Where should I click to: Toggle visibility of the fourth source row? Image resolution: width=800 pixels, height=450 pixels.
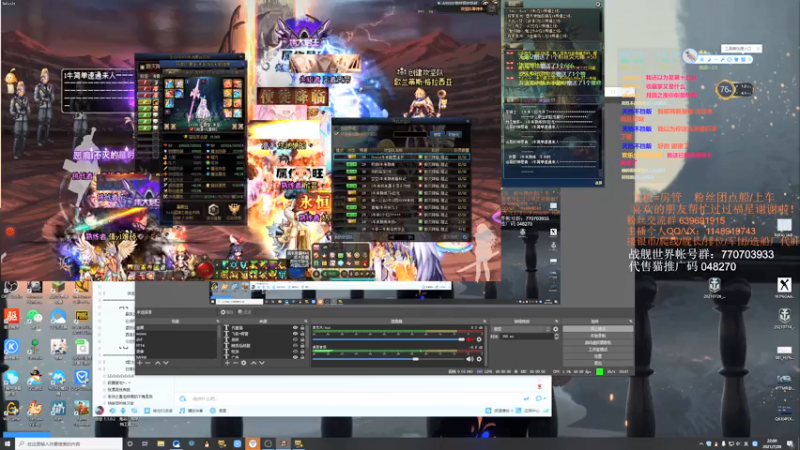(x=295, y=345)
